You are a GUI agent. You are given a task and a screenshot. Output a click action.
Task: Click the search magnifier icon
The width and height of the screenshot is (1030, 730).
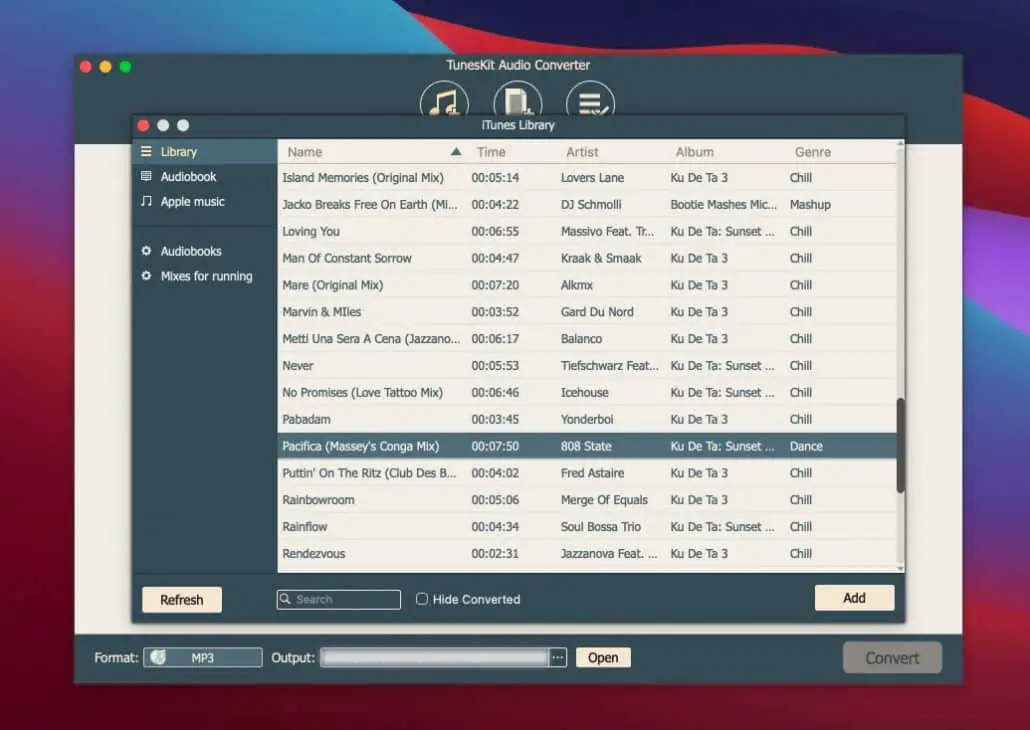[x=285, y=599]
